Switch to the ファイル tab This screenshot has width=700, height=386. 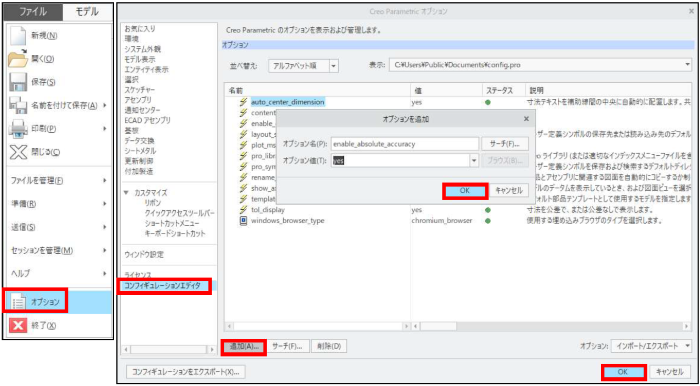[x=33, y=12]
